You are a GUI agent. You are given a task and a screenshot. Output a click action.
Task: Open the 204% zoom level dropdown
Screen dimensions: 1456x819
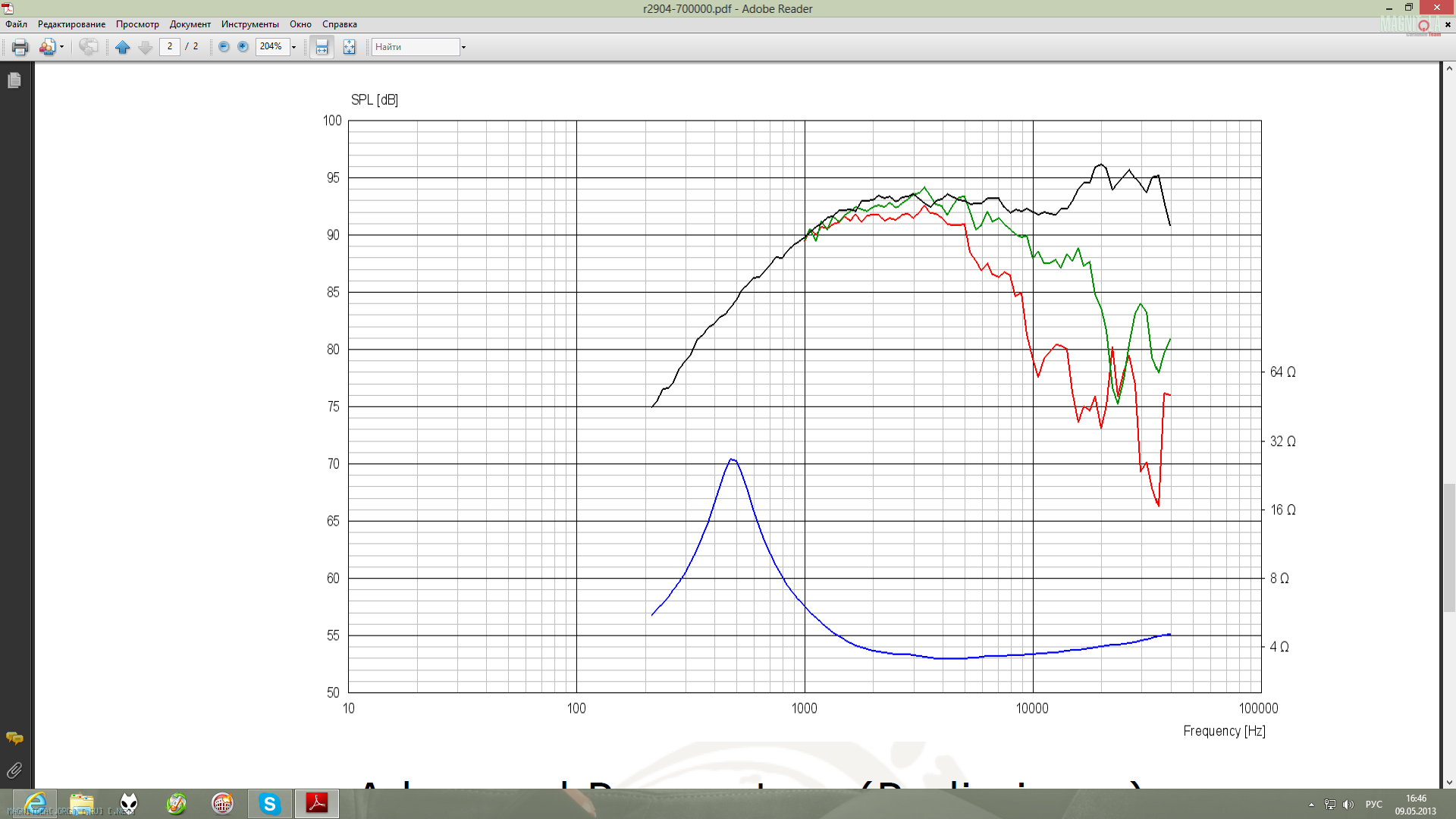(x=294, y=47)
